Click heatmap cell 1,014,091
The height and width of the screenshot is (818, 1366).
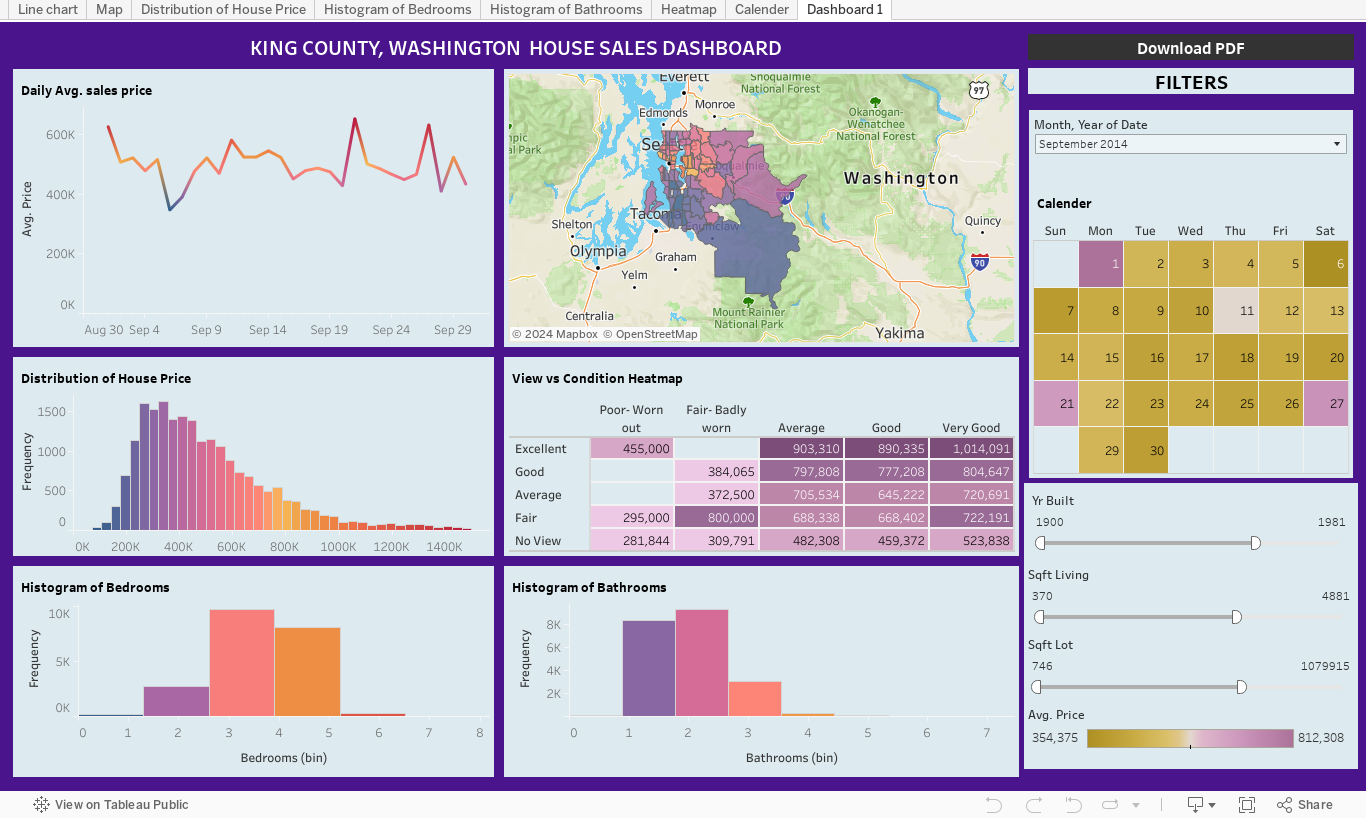click(x=971, y=449)
